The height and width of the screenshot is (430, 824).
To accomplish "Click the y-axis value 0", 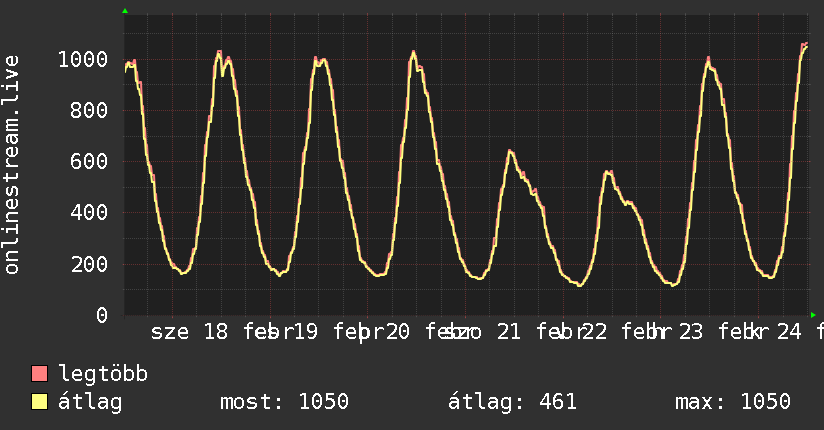I will [102, 315].
